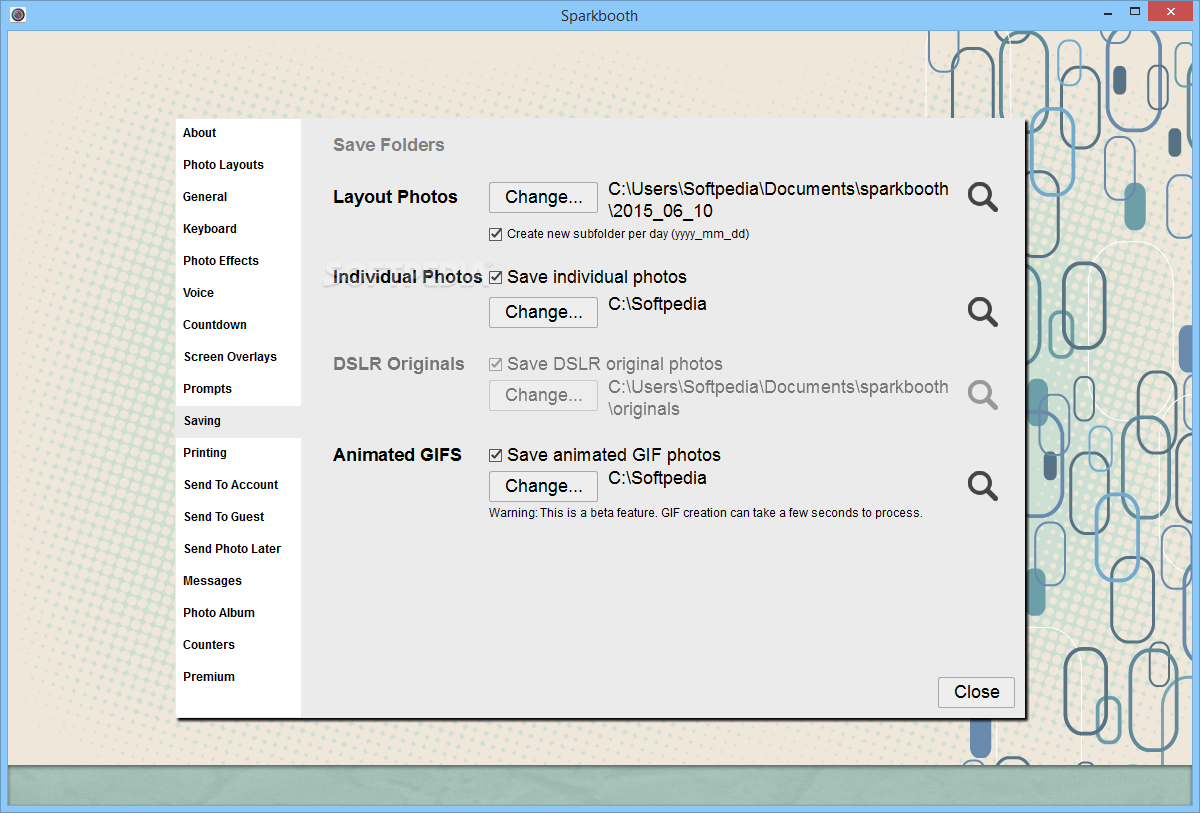Click the Layout Photos label
The image size is (1200, 813).
(395, 197)
